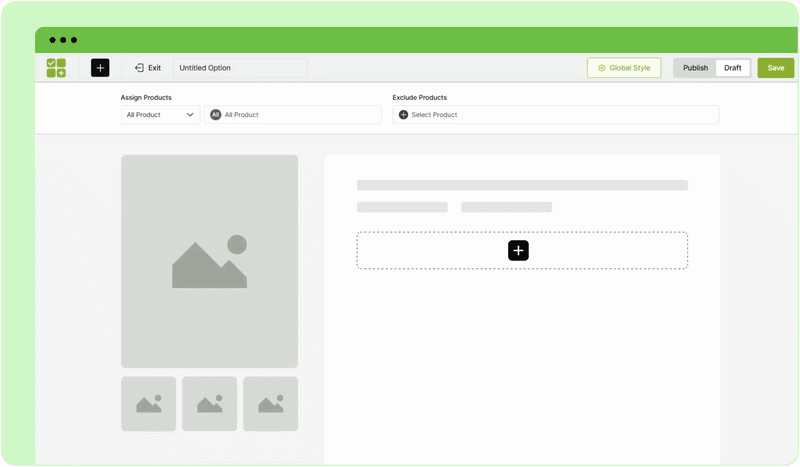This screenshot has height=467, width=800.
Task: Open the All Product dropdown
Action: (x=160, y=115)
